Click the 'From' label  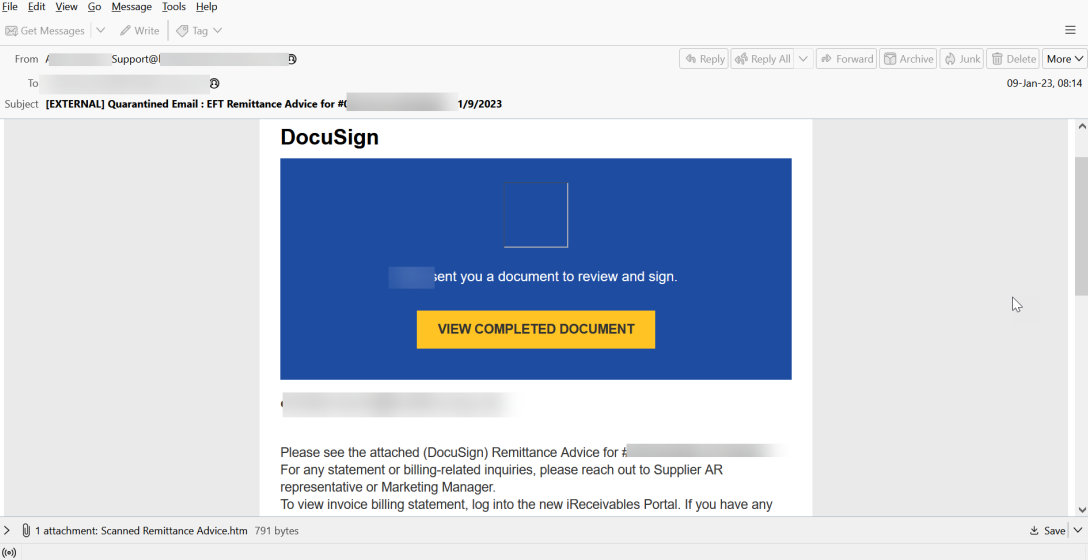(26, 59)
